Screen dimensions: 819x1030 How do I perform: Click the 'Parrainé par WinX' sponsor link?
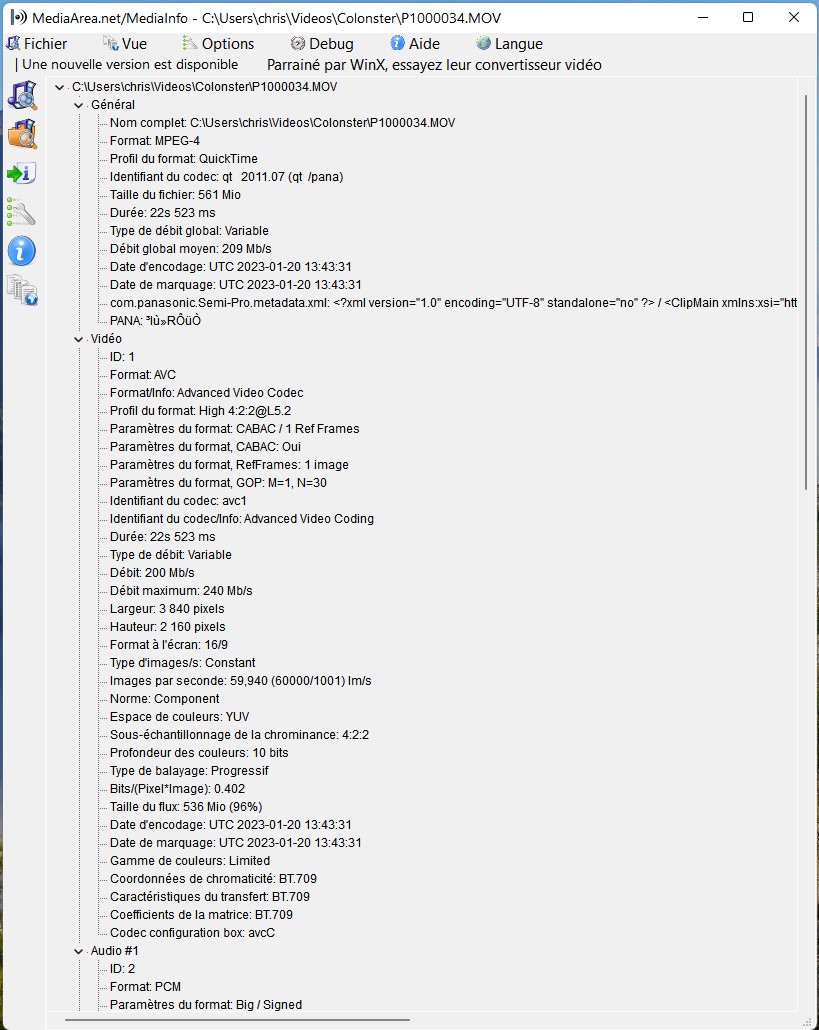click(x=434, y=65)
